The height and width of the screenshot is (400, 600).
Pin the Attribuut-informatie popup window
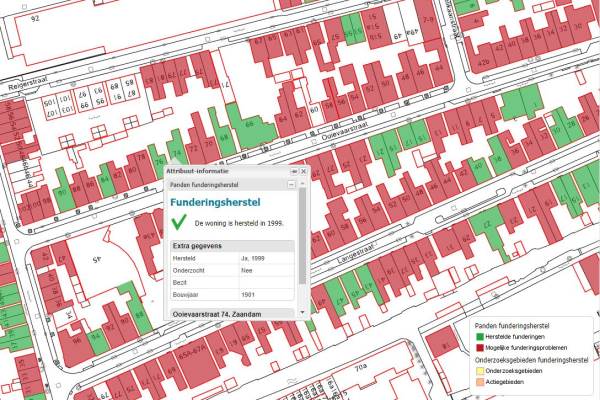(x=293, y=172)
